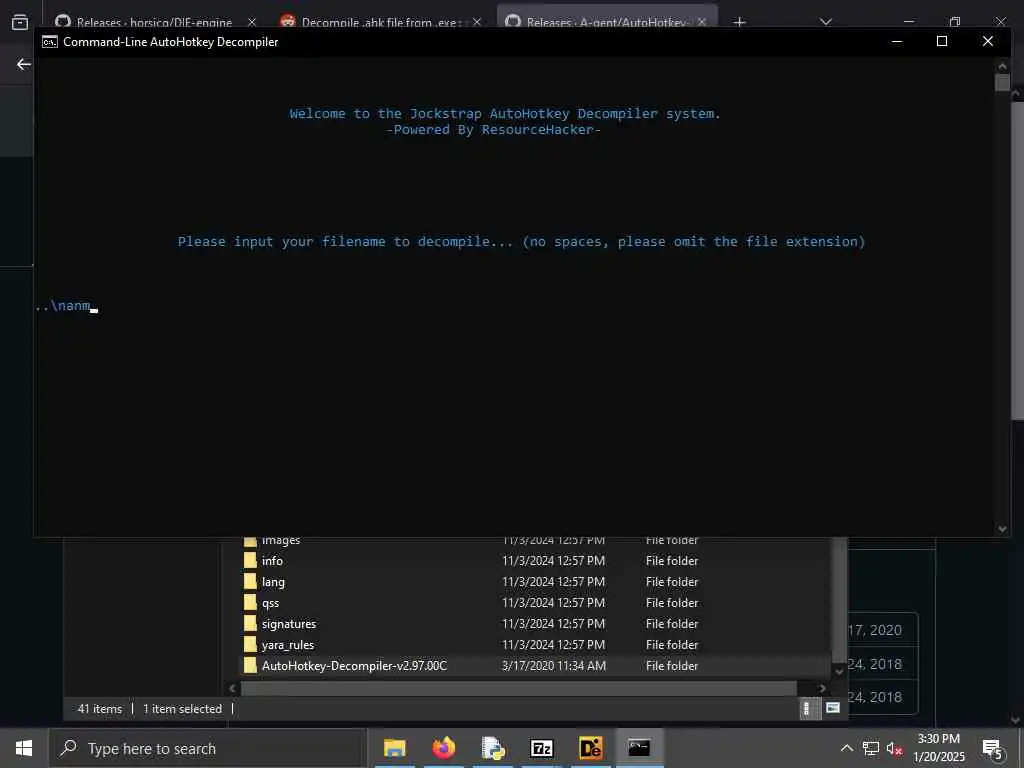Image resolution: width=1024 pixels, height=768 pixels.
Task: Open the Firefox View icon
Action: click(x=20, y=22)
